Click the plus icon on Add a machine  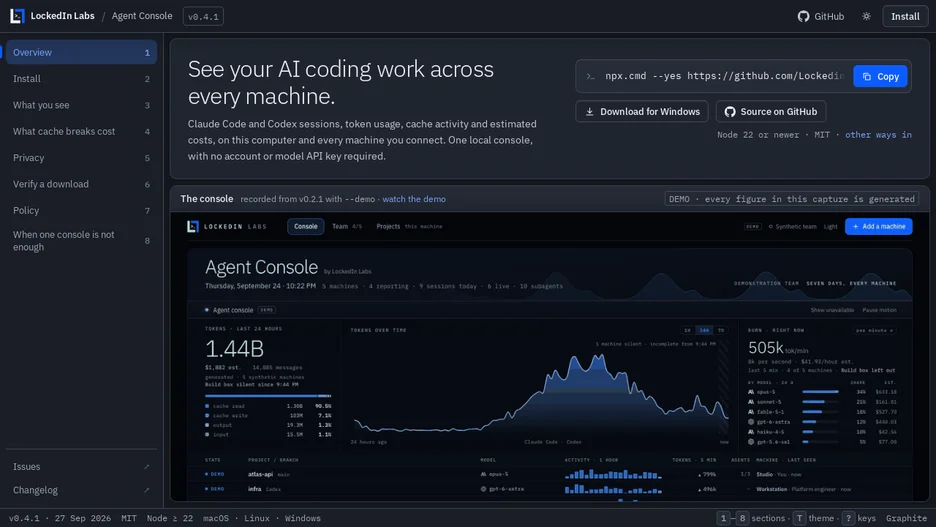click(855, 226)
